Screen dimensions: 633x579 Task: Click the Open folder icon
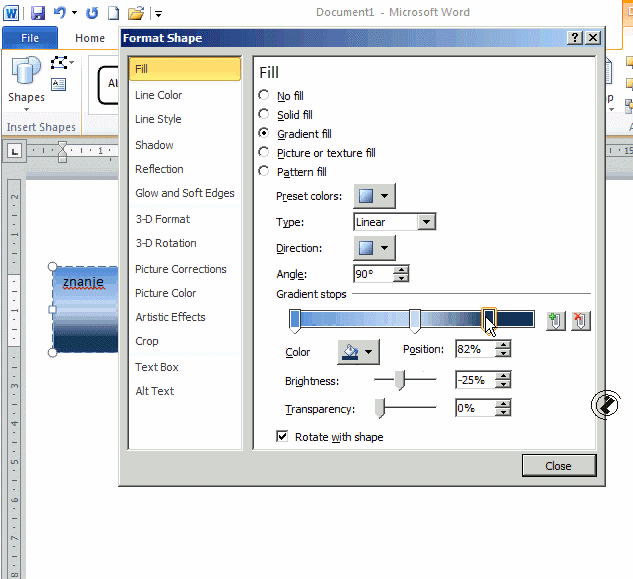click(x=135, y=13)
